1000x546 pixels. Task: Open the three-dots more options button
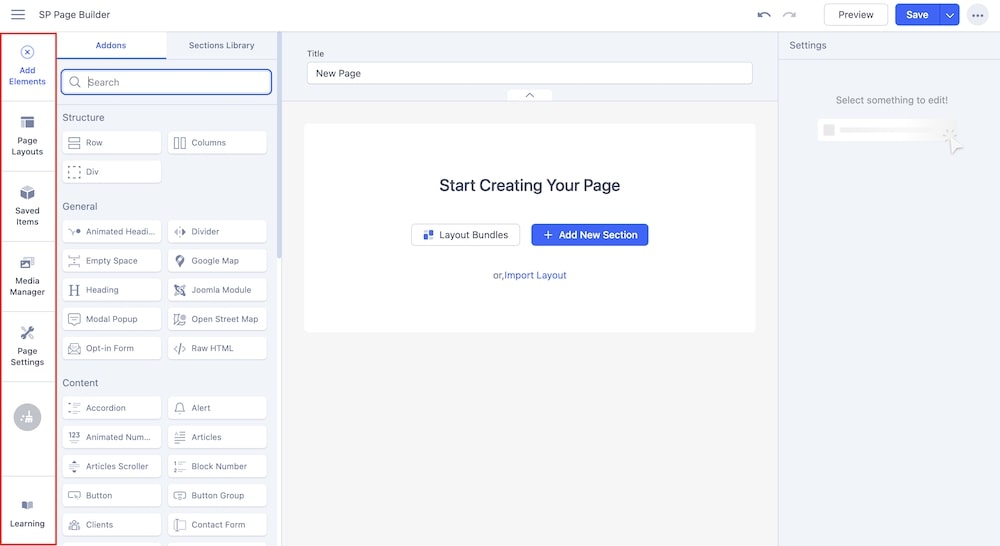click(977, 15)
